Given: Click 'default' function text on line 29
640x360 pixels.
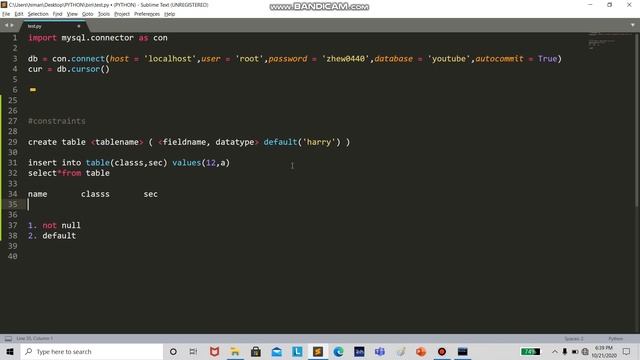Looking at the screenshot, I should pyautogui.click(x=280, y=142).
